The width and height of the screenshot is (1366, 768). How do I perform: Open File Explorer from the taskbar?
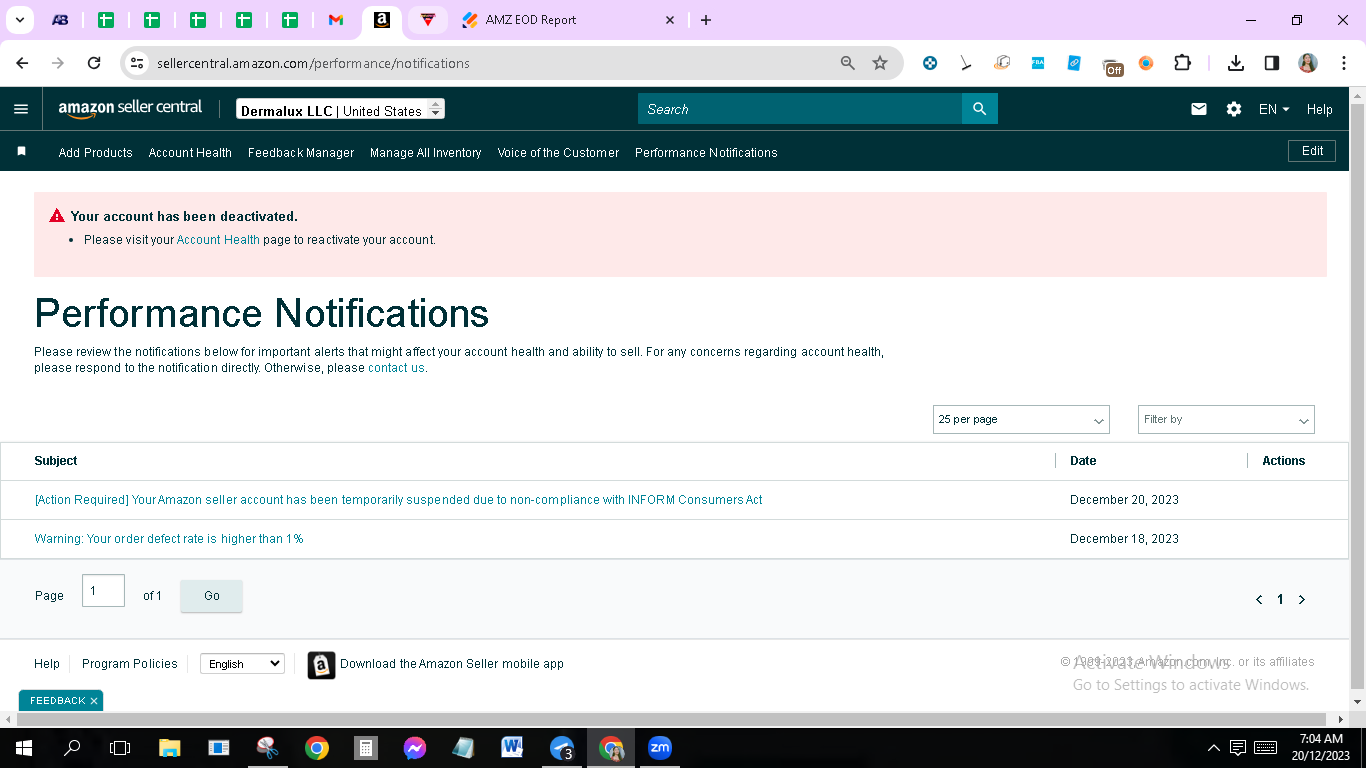(x=170, y=748)
